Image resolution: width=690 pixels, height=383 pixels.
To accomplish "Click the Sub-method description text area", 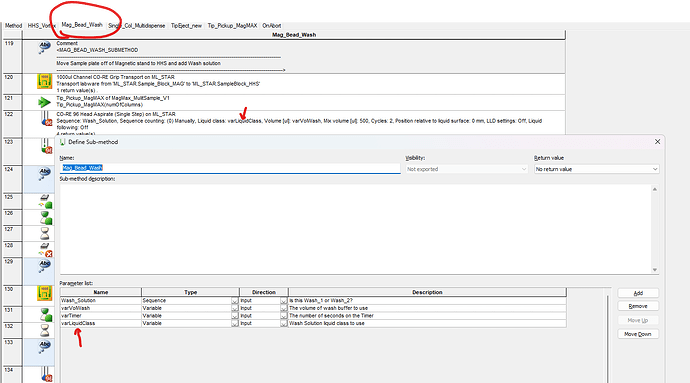I will point(356,229).
